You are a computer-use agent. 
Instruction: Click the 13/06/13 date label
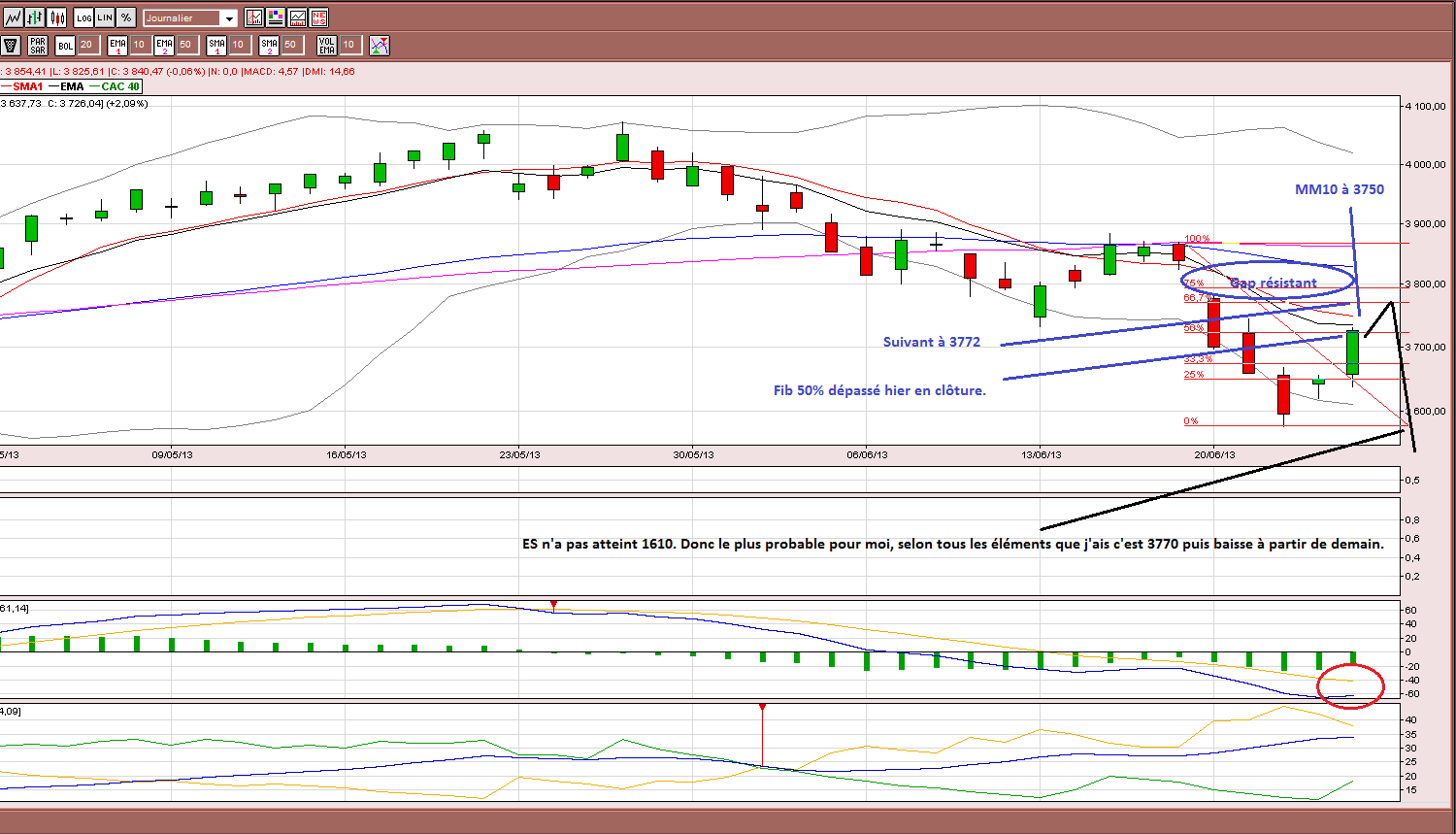pyautogui.click(x=1040, y=454)
